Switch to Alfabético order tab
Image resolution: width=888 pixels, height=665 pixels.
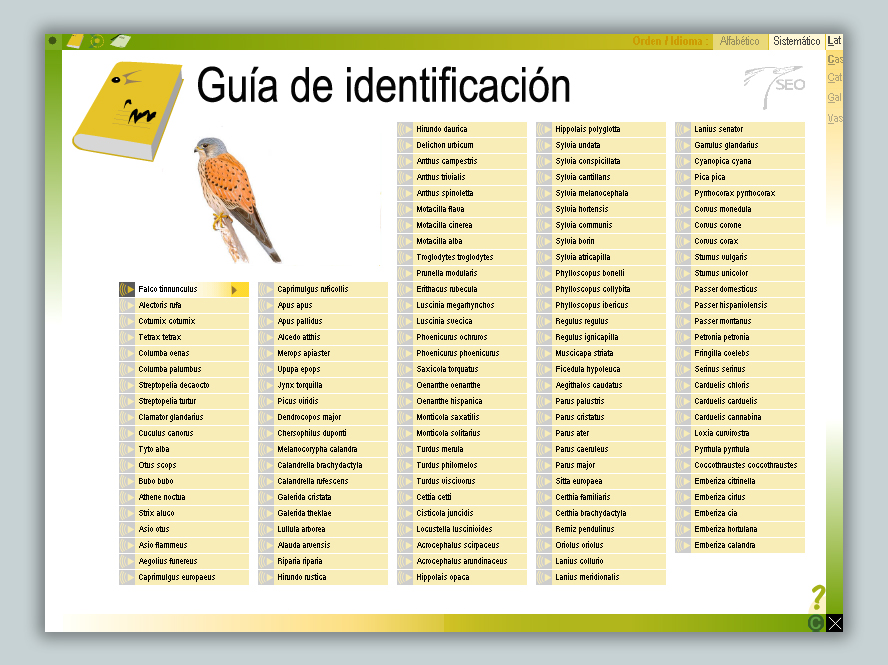point(739,42)
